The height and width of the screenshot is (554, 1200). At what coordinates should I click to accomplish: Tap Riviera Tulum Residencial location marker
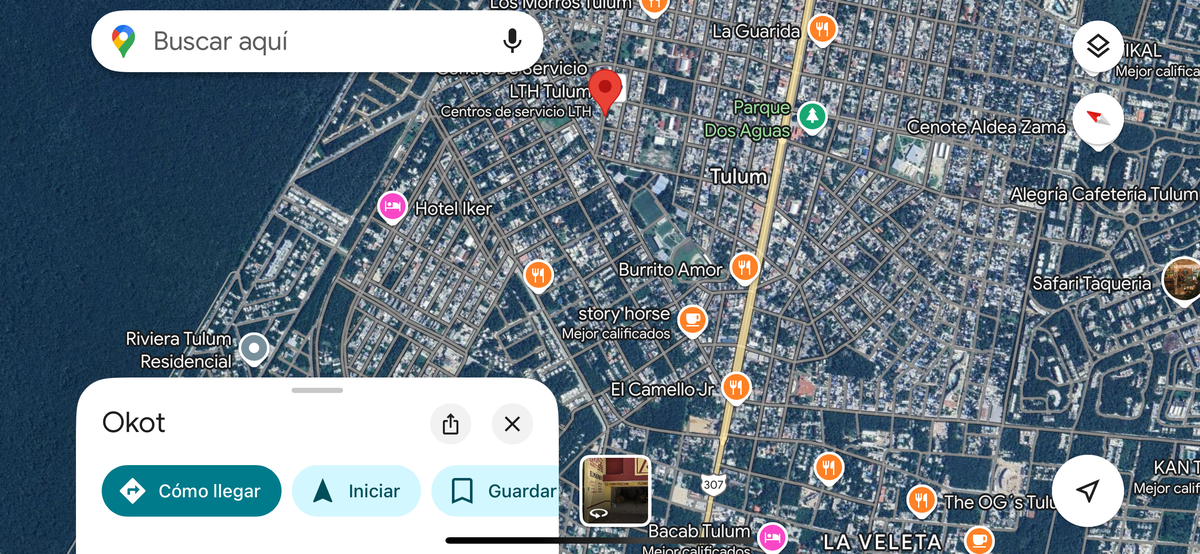tap(255, 348)
